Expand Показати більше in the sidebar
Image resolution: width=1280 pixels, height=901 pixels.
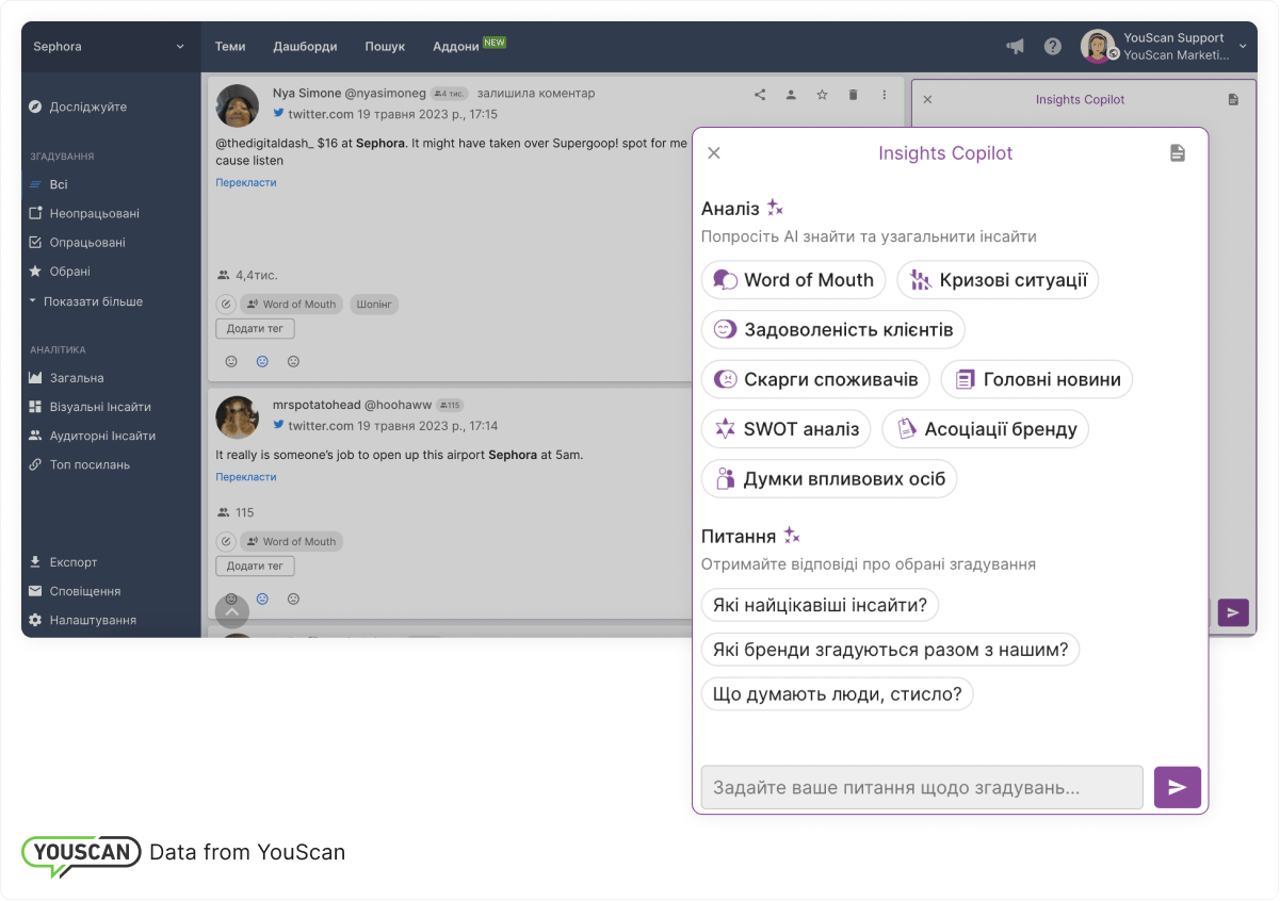tap(93, 301)
